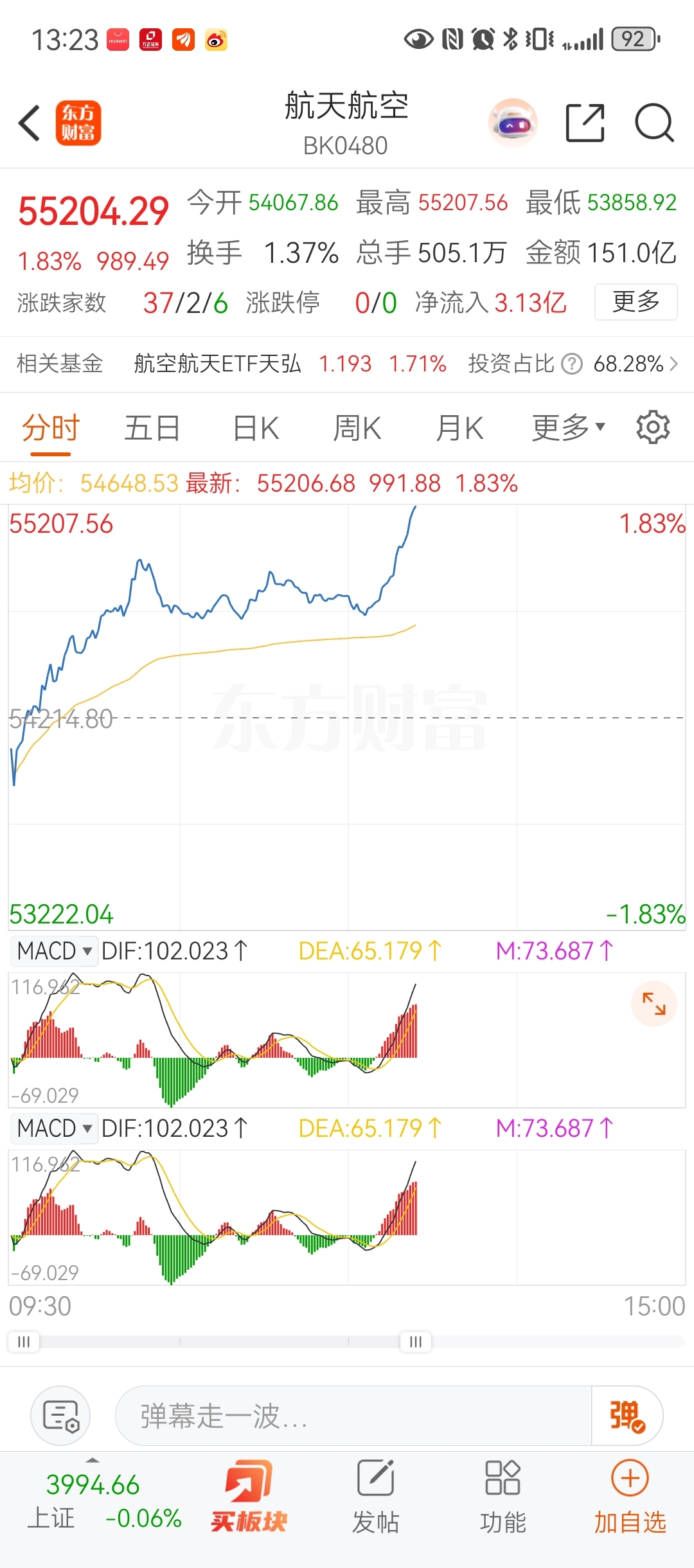
Task: Open the AI assistant robot icon
Action: [x=513, y=123]
